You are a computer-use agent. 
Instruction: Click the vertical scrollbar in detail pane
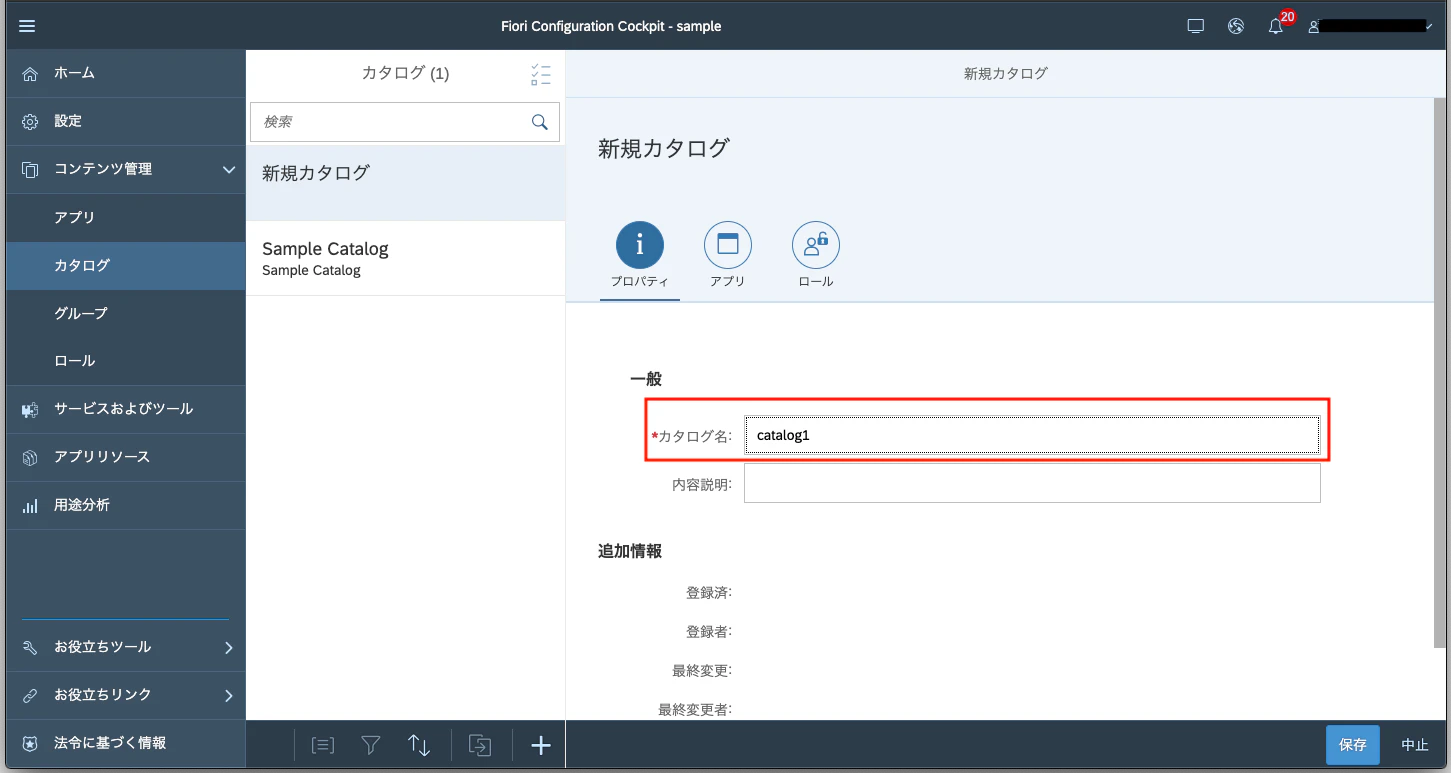coord(1441,370)
